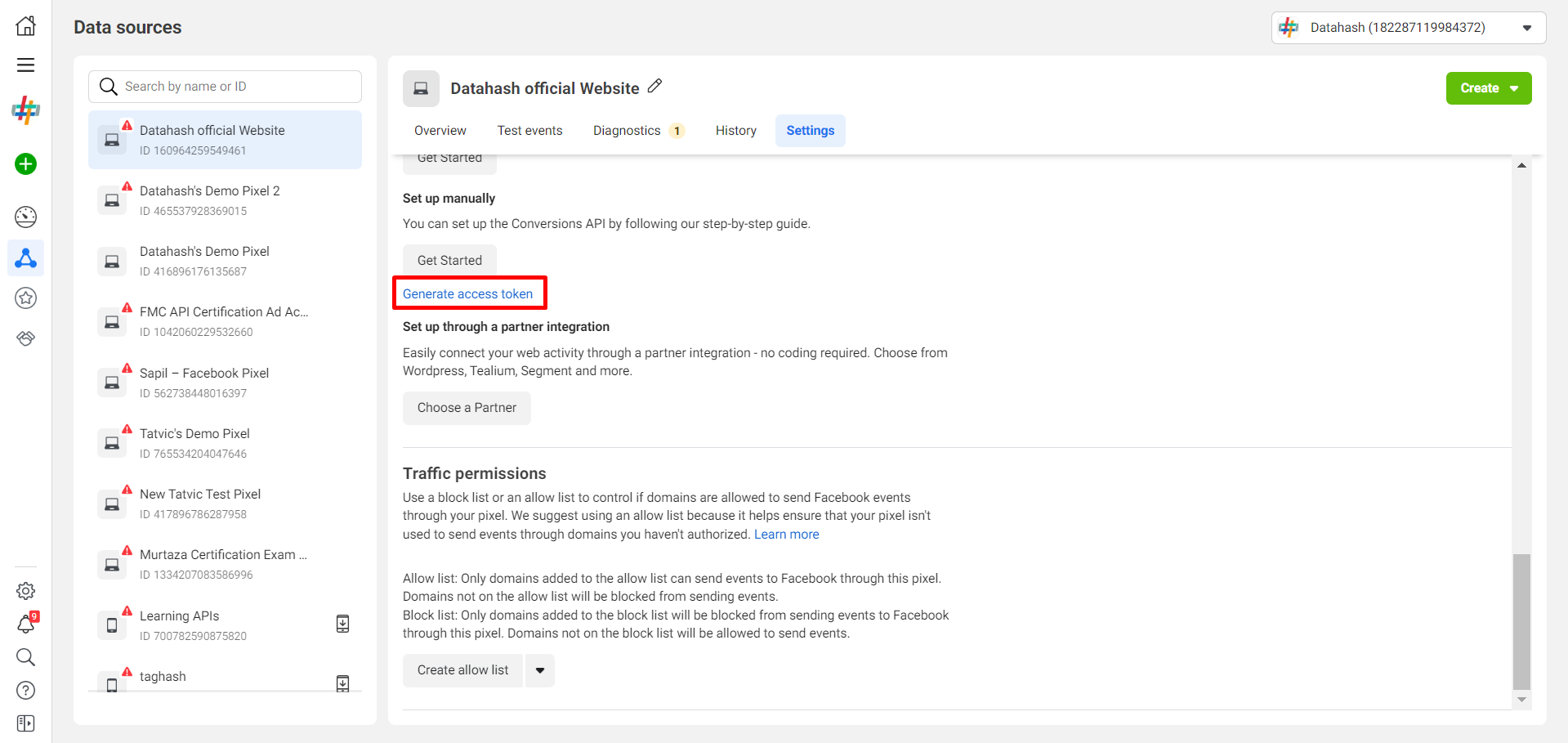Click the green plus add button
The image size is (1568, 743).
tap(26, 164)
